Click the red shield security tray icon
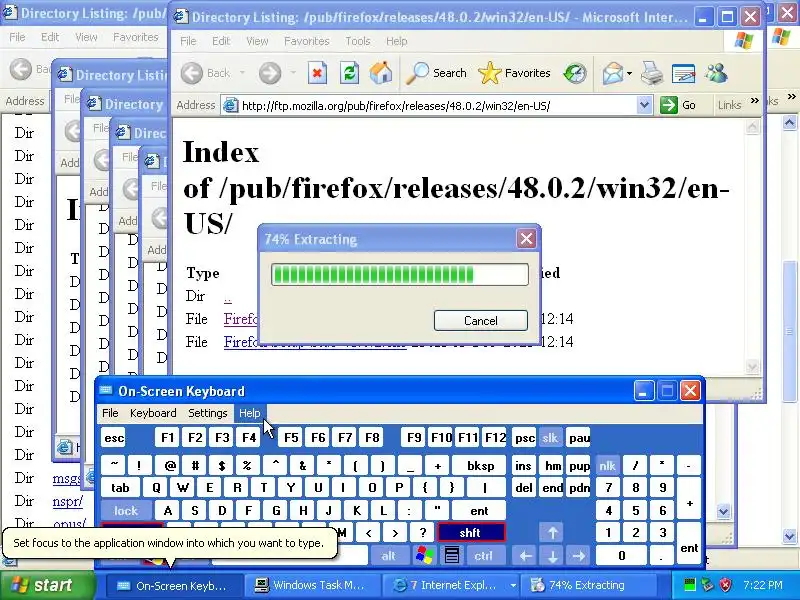800x600 pixels. click(x=725, y=585)
